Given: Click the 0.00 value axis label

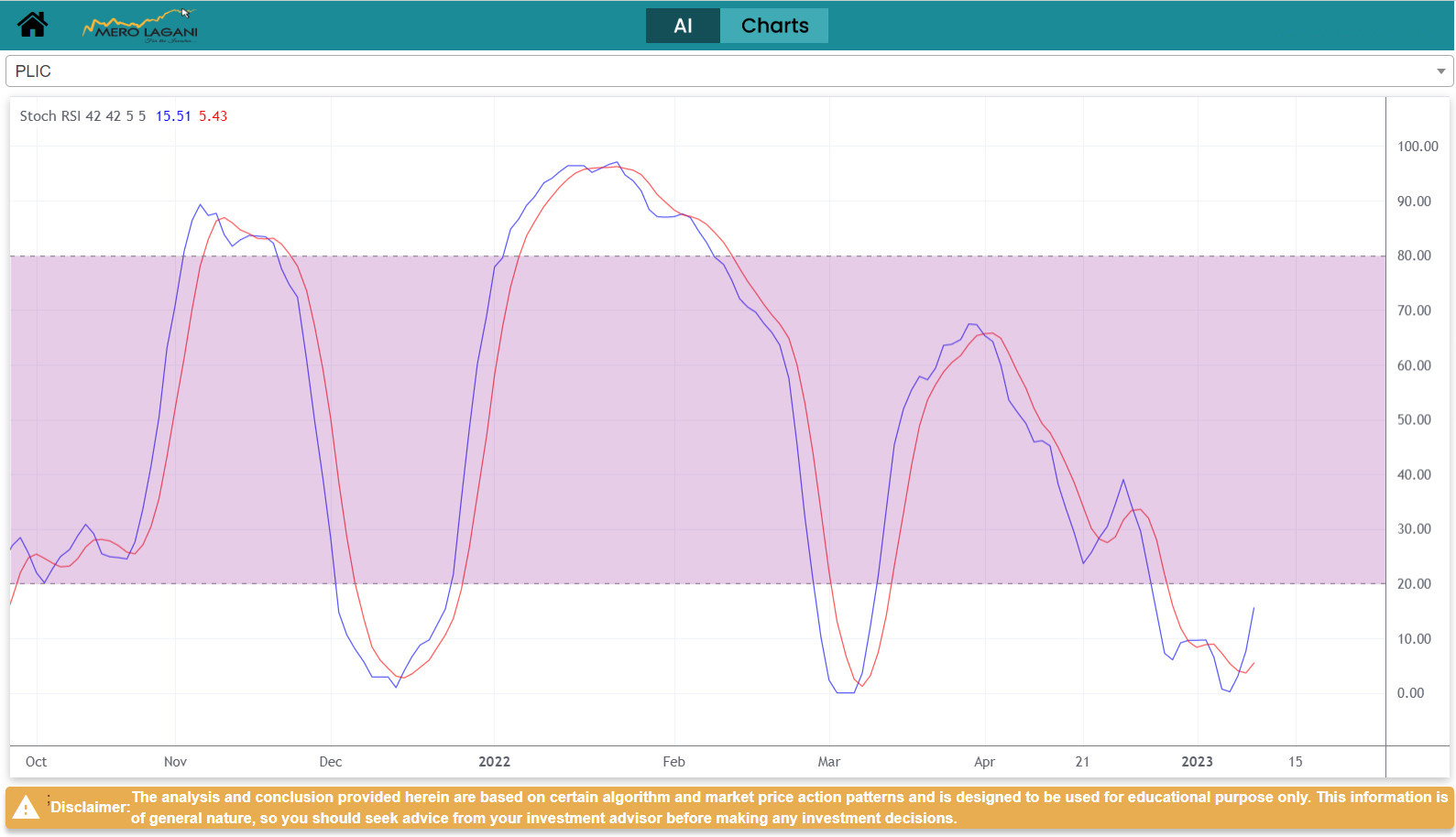Looking at the screenshot, I should (x=1410, y=693).
